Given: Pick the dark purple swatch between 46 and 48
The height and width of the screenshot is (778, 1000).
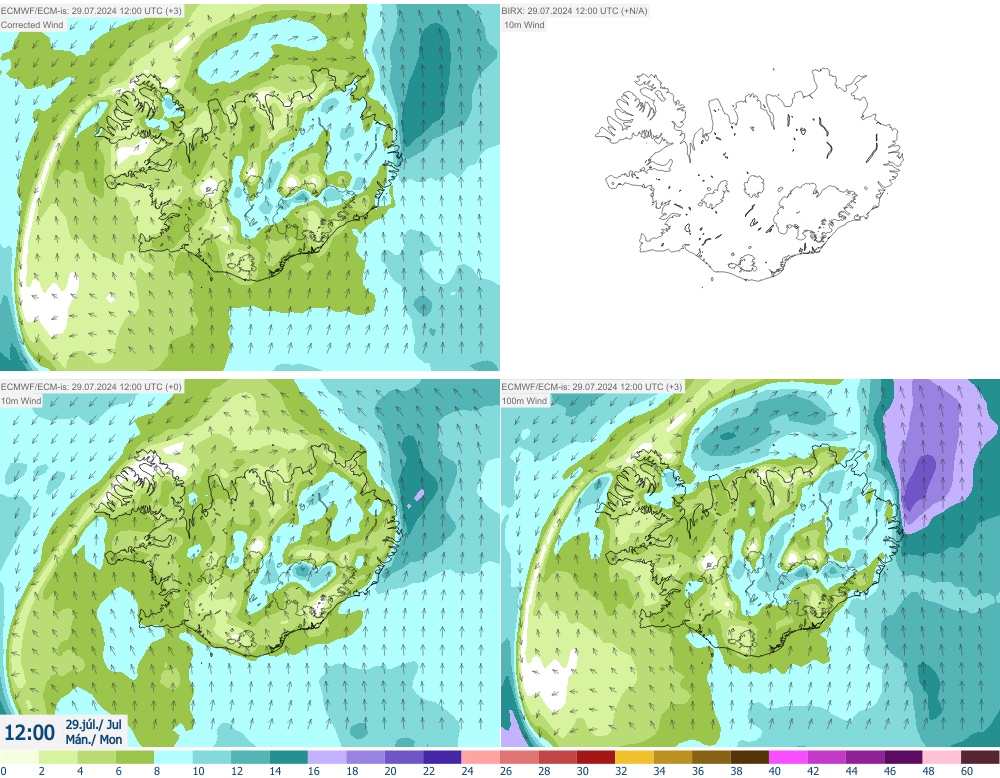Looking at the screenshot, I should tap(903, 757).
